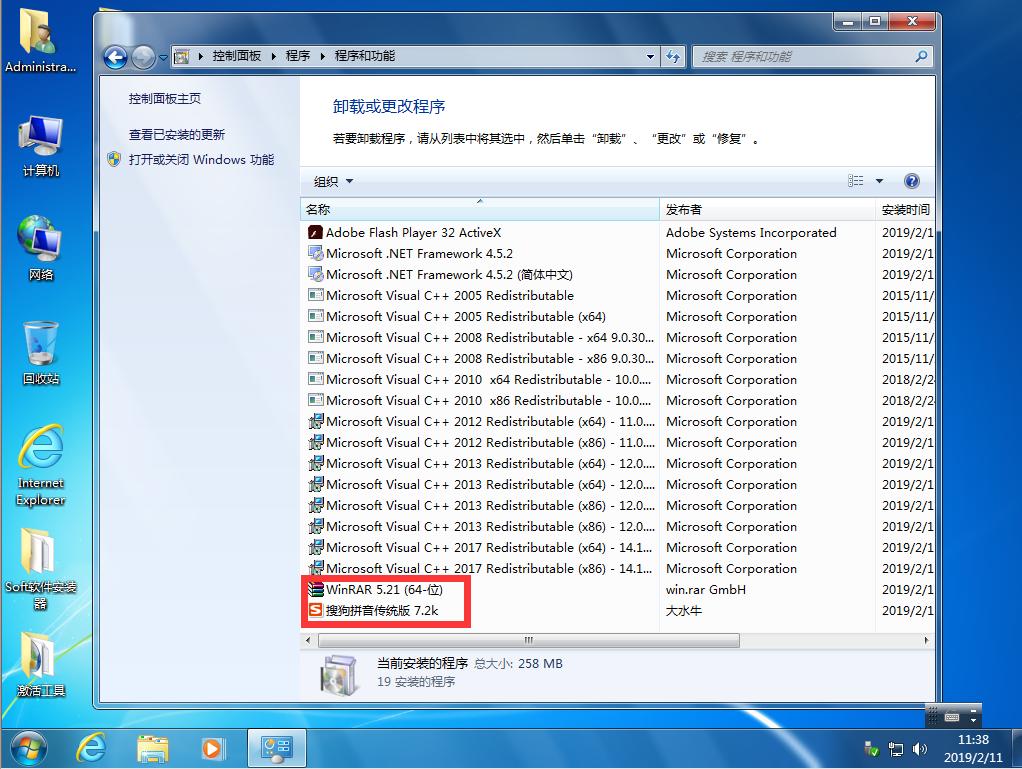The image size is (1022, 769).
Task: Click the search magnifier icon
Action: point(921,57)
